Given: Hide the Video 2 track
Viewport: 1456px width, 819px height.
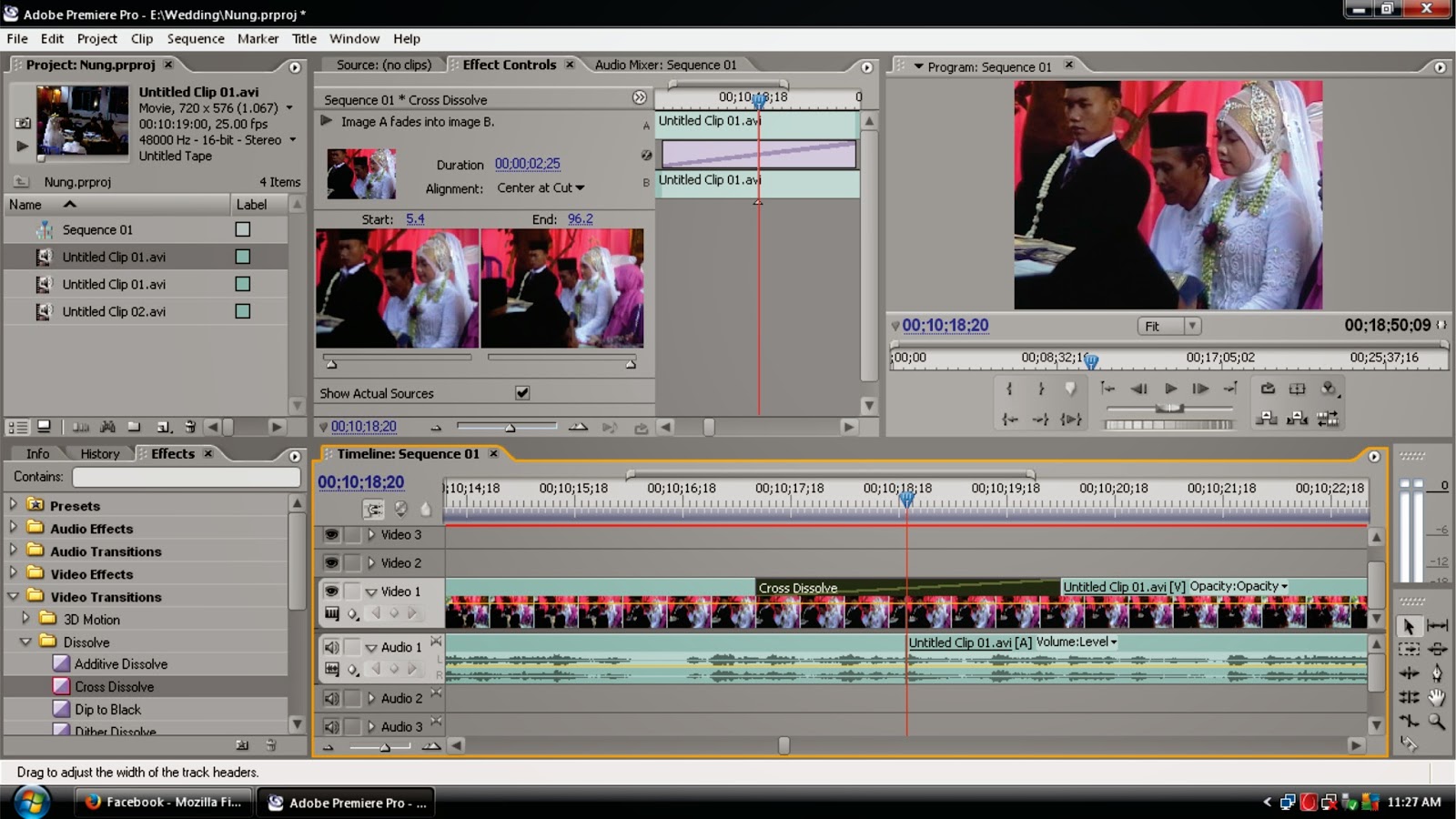Looking at the screenshot, I should click(x=331, y=563).
